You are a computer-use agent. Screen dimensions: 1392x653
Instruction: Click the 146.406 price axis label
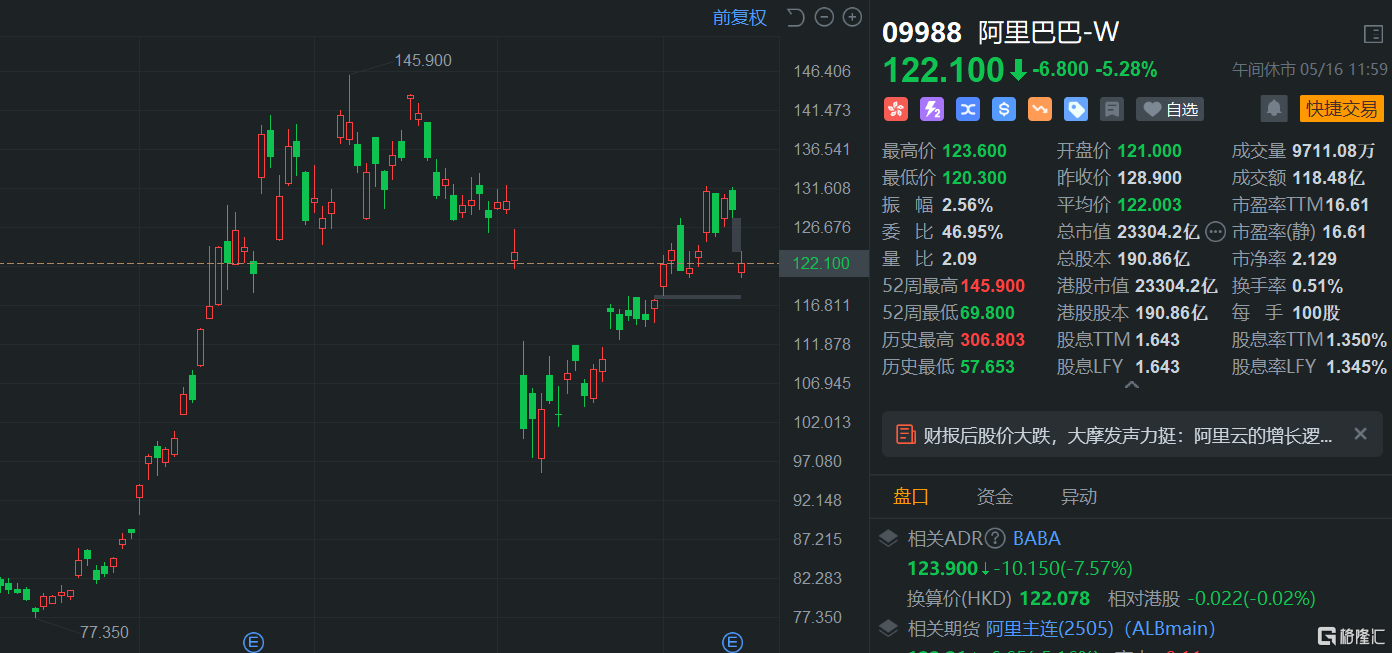point(822,72)
